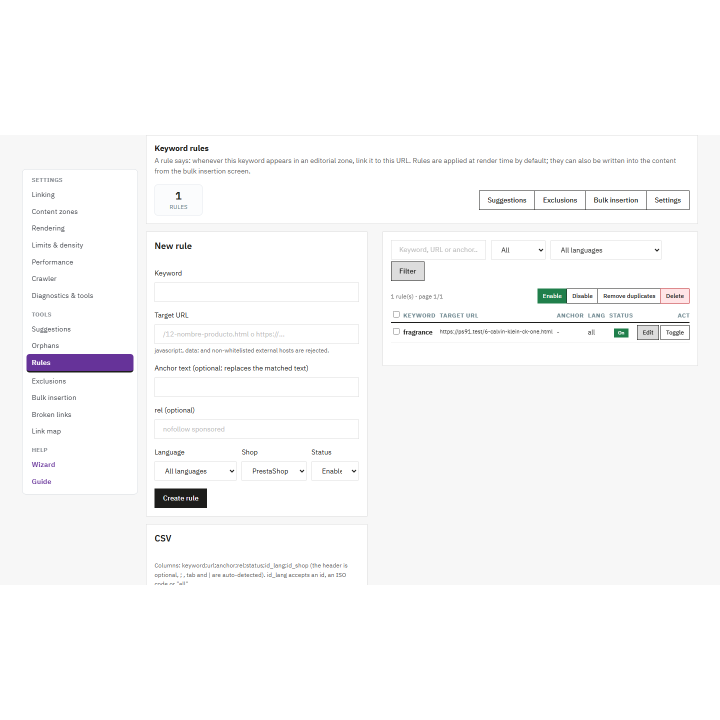Click the Create rule button
Screen dimensions: 720x720
tap(180, 498)
